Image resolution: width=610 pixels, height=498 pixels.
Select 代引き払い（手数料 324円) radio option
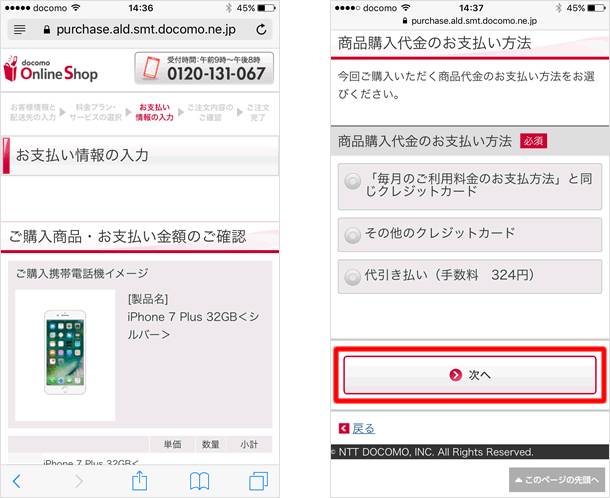470,277
